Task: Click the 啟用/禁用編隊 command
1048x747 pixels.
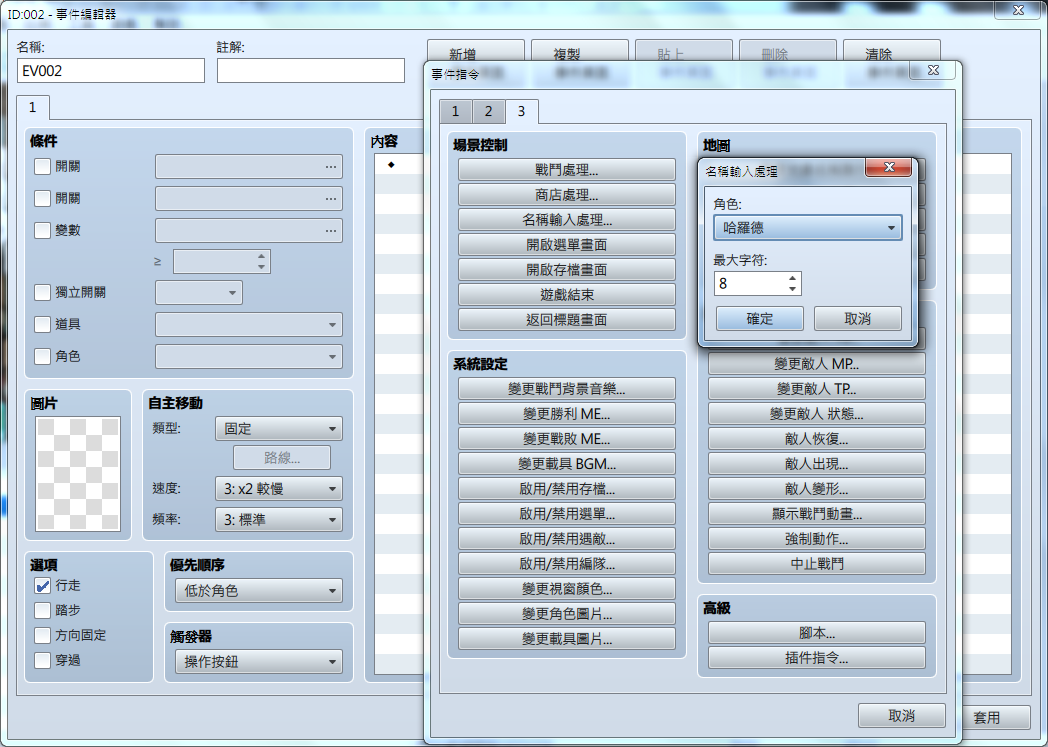Action: 567,564
